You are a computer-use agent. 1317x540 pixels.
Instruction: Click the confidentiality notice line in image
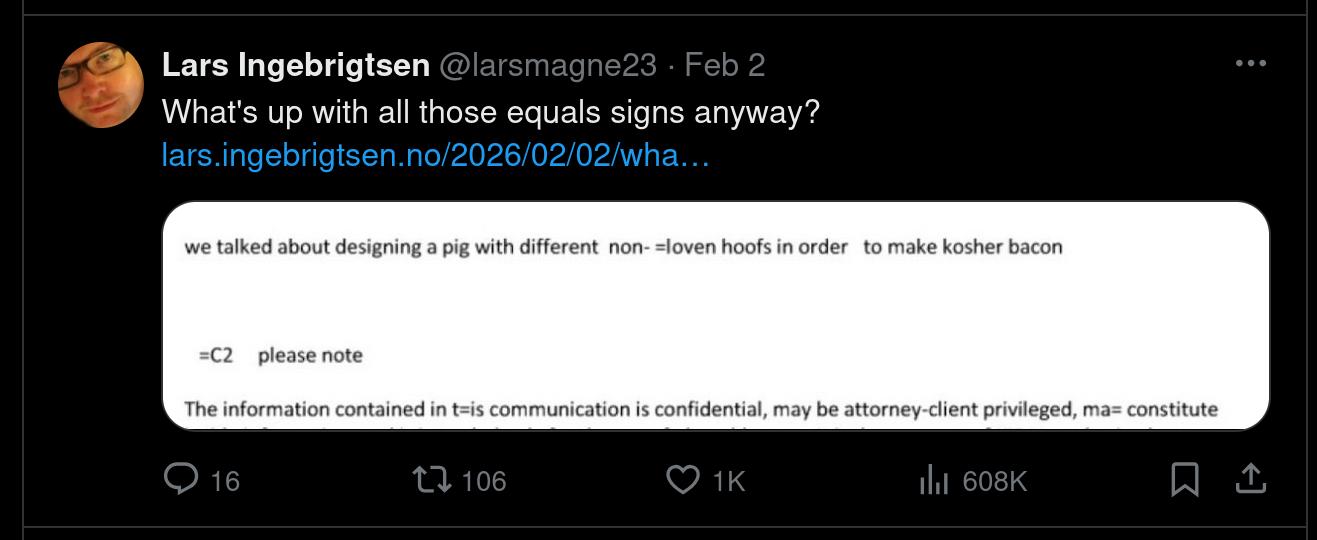pyautogui.click(x=700, y=409)
